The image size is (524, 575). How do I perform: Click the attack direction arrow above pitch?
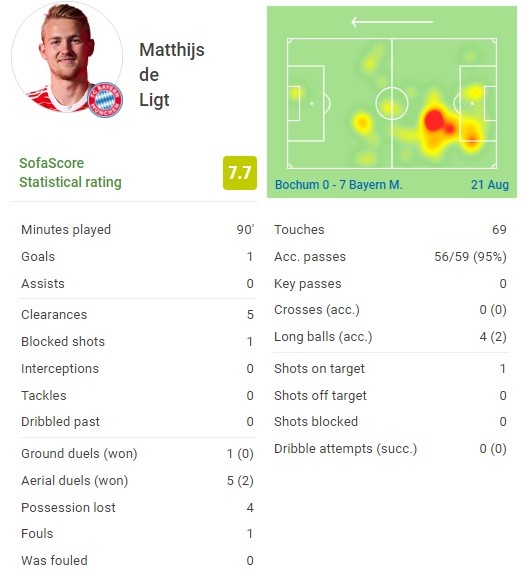tap(392, 22)
